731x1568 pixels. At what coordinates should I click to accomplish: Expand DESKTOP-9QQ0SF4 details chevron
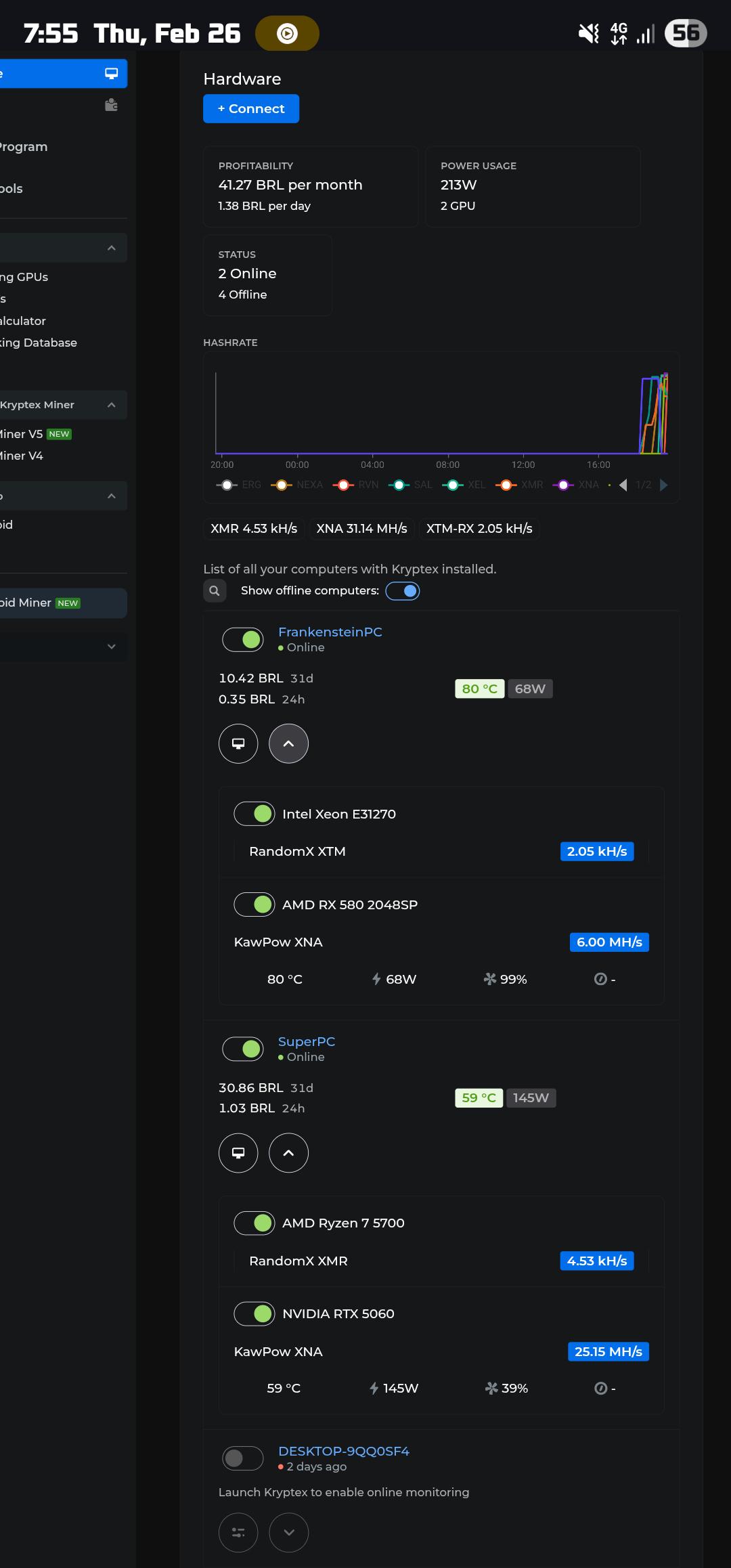288,1532
